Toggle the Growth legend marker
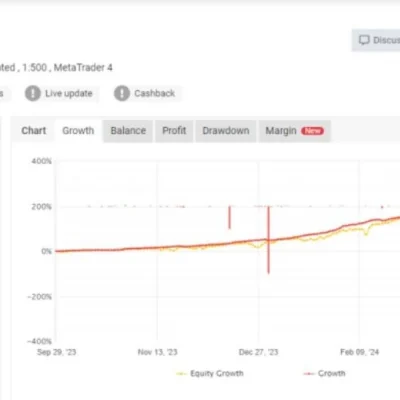The width and height of the screenshot is (400, 400). (309, 374)
